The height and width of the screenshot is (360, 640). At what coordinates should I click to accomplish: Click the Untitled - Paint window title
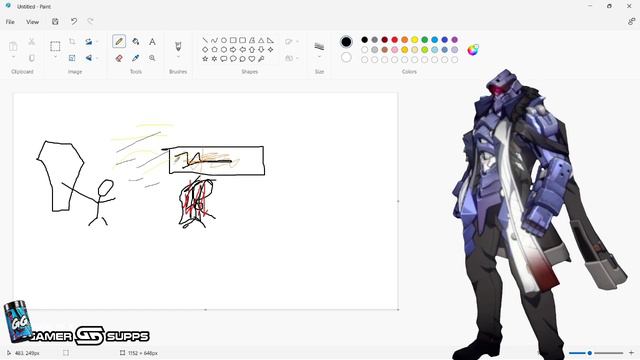coord(34,7)
